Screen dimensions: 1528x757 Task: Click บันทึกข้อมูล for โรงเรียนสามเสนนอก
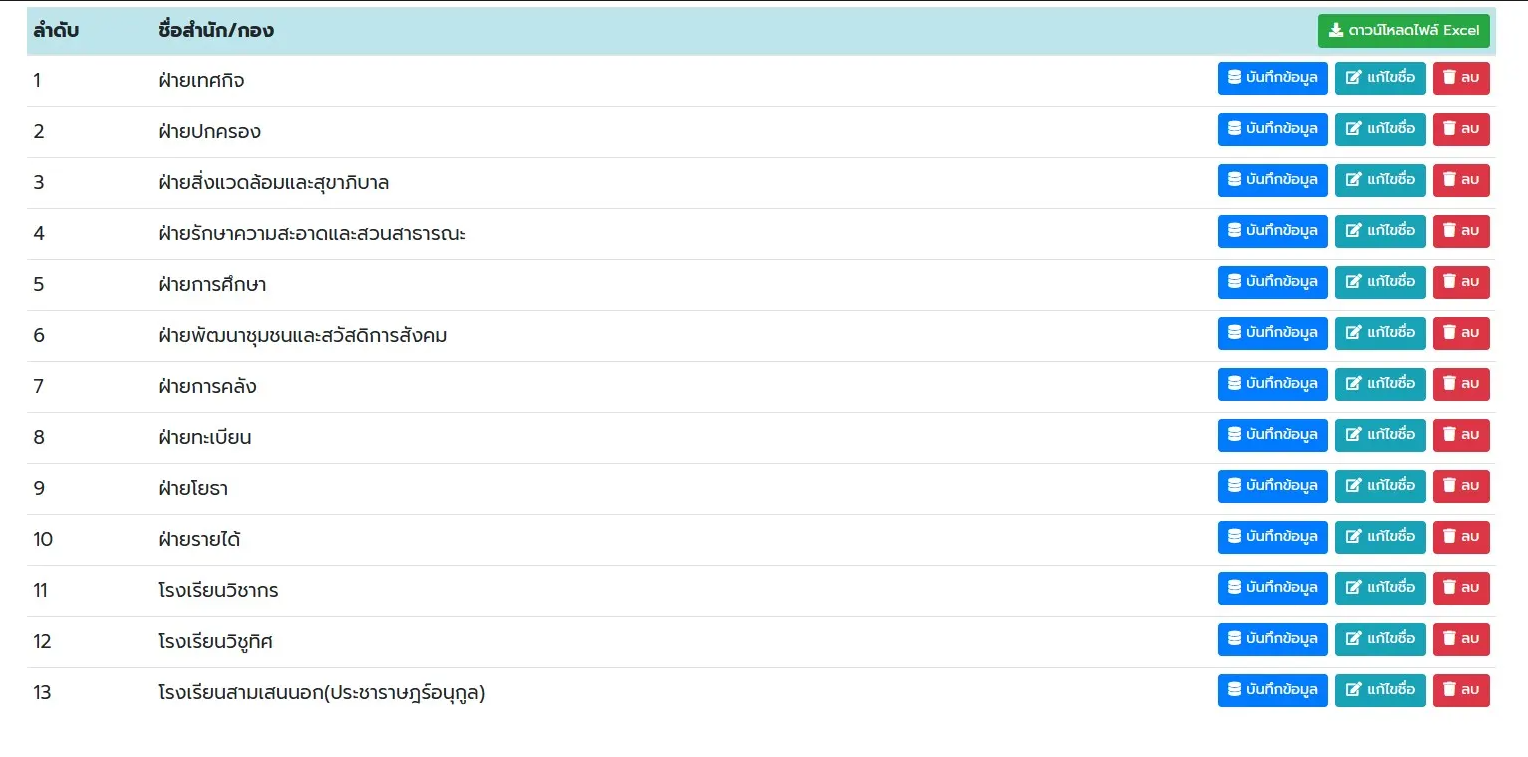pyautogui.click(x=1273, y=690)
